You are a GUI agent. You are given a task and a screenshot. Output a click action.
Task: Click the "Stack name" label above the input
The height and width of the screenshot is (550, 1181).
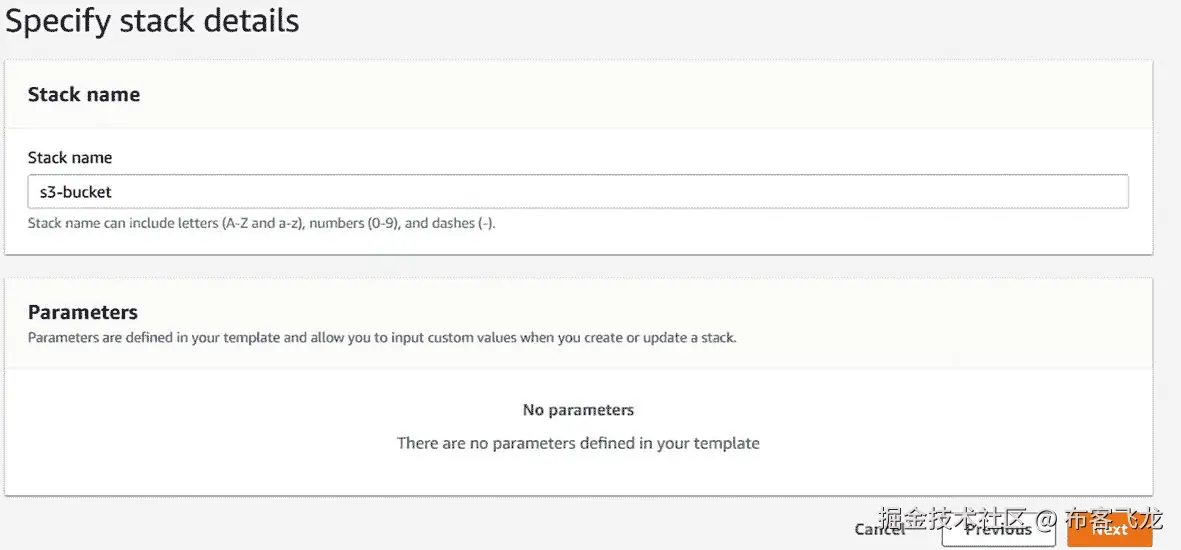pyautogui.click(x=70, y=157)
